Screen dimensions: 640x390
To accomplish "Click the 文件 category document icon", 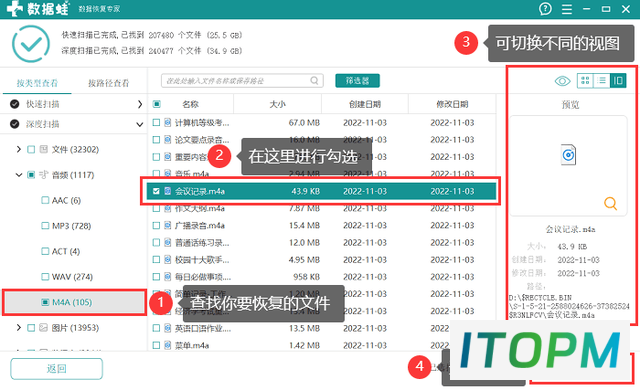I will click(x=44, y=149).
